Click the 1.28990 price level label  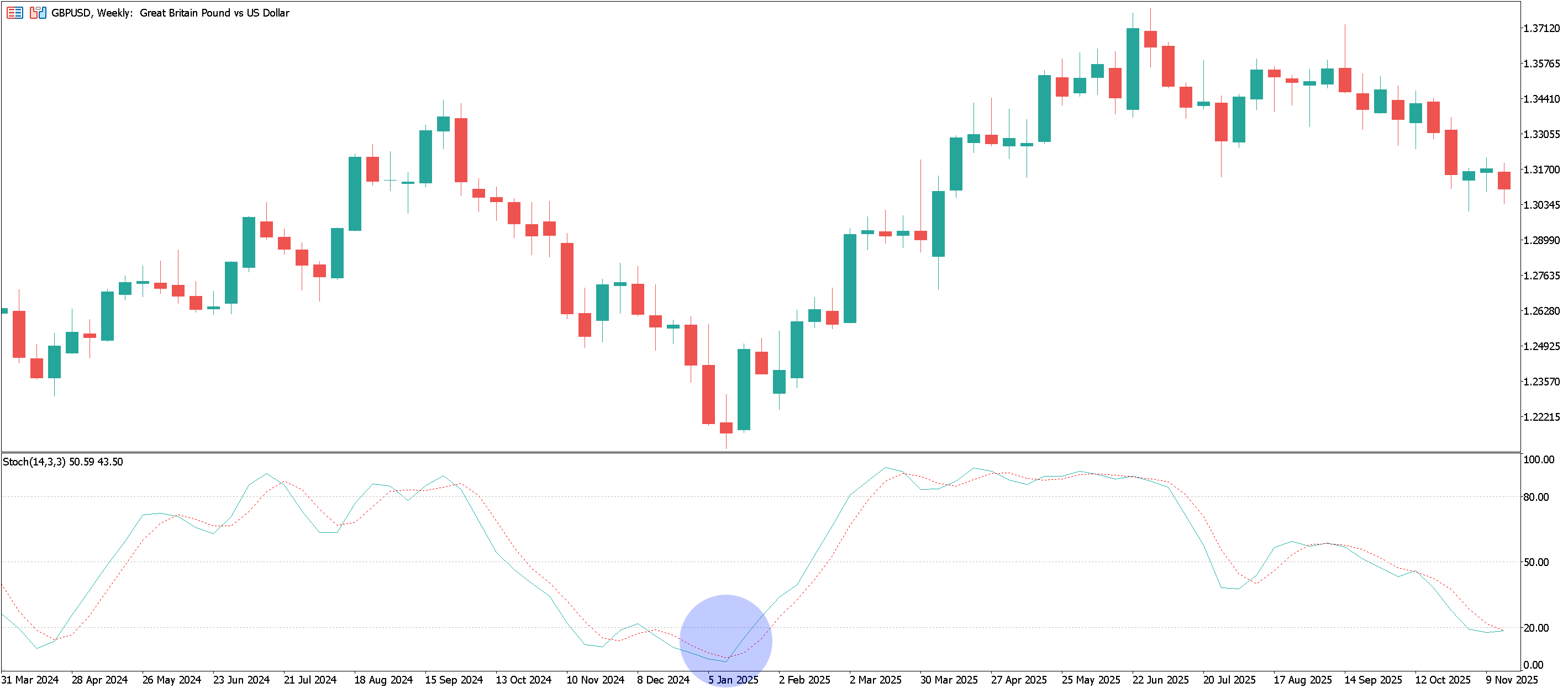tap(1541, 240)
